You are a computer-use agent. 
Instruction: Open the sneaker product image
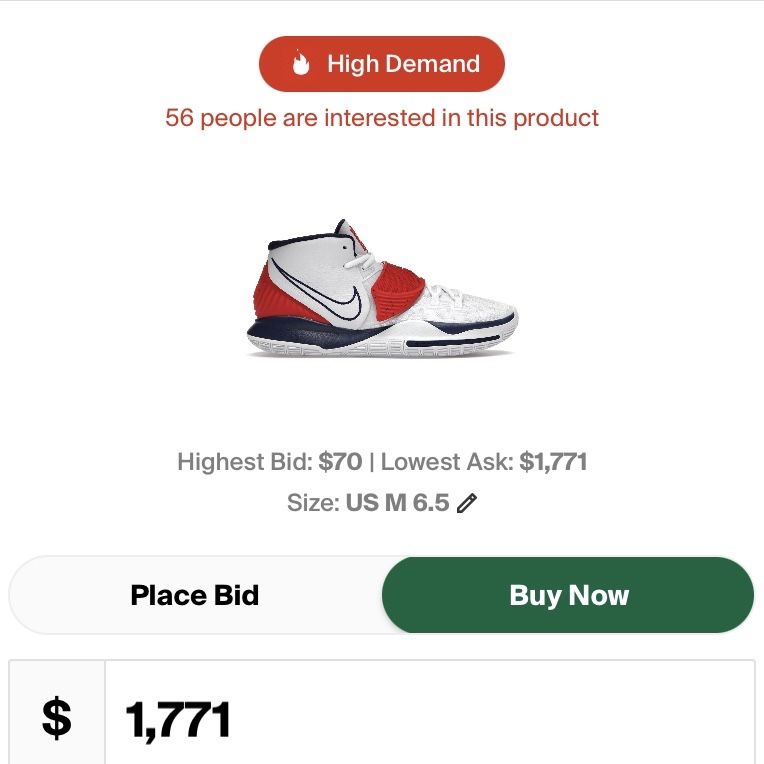point(382,288)
